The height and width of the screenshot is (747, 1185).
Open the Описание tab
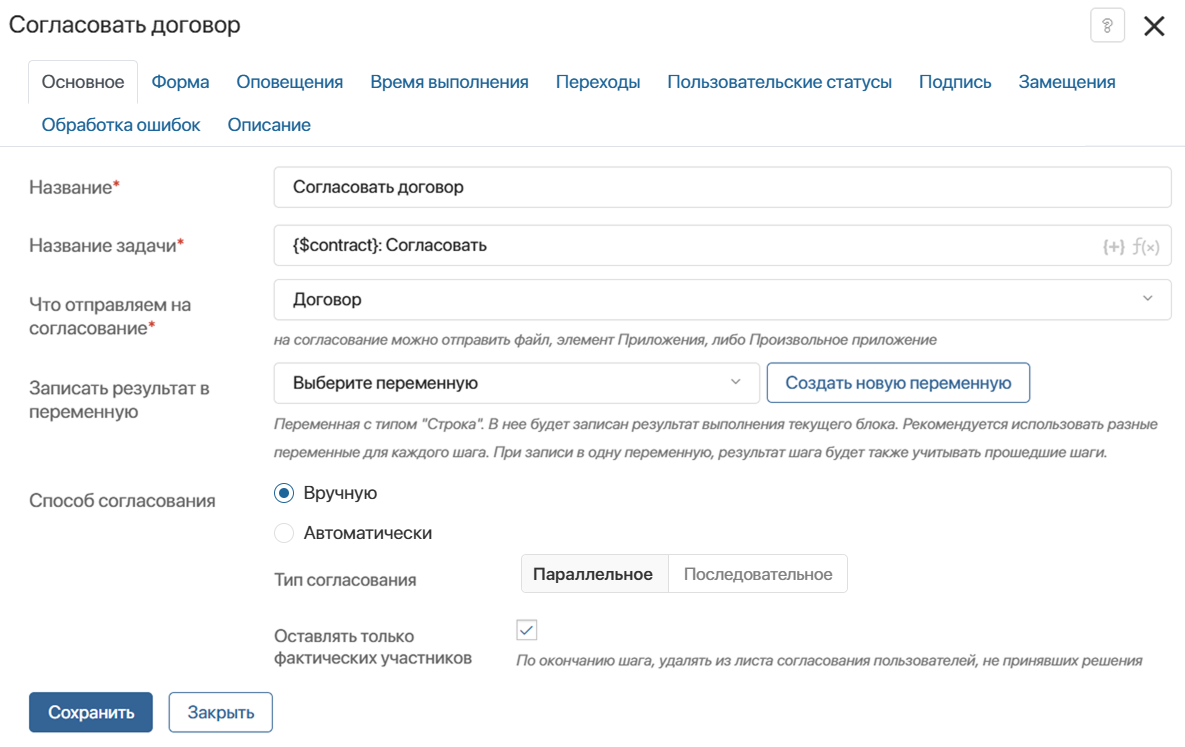click(x=269, y=126)
